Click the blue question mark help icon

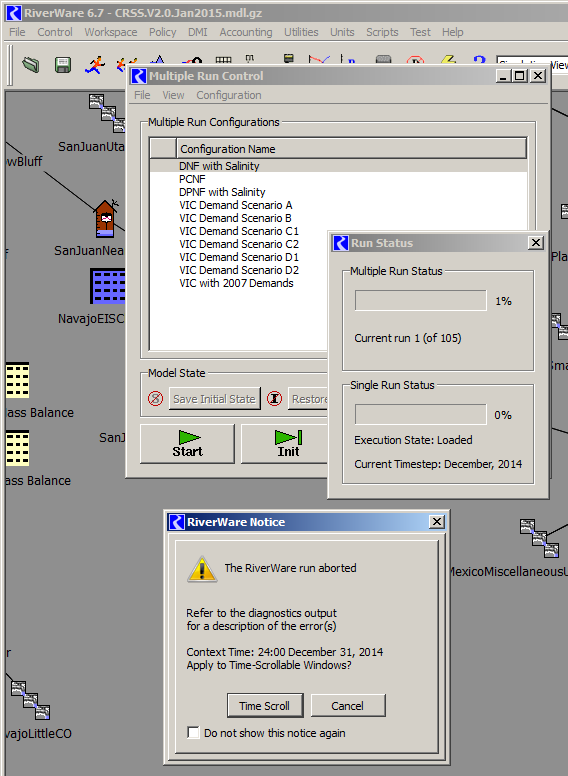click(479, 60)
